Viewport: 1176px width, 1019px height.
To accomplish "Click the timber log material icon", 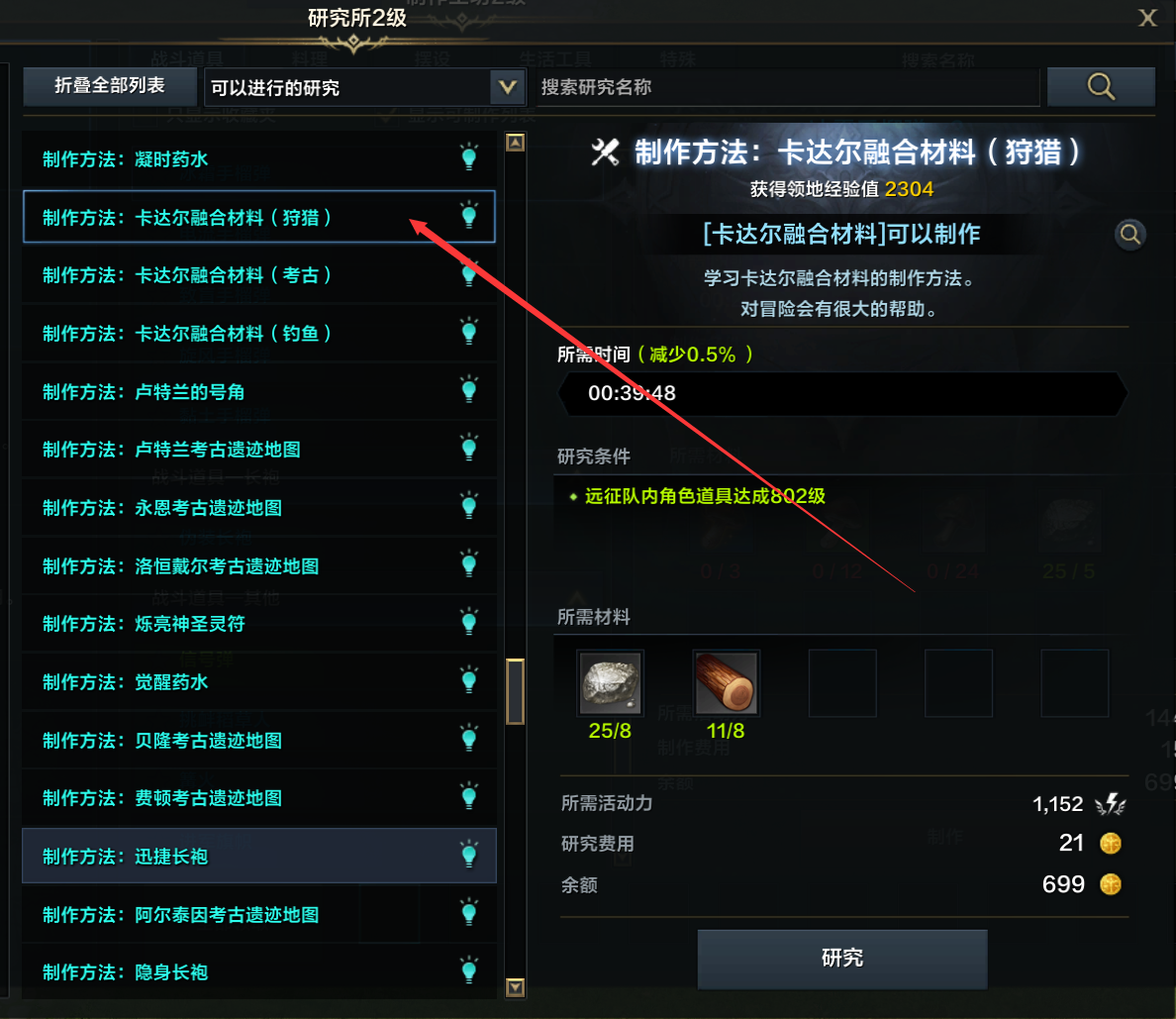I will pyautogui.click(x=726, y=683).
